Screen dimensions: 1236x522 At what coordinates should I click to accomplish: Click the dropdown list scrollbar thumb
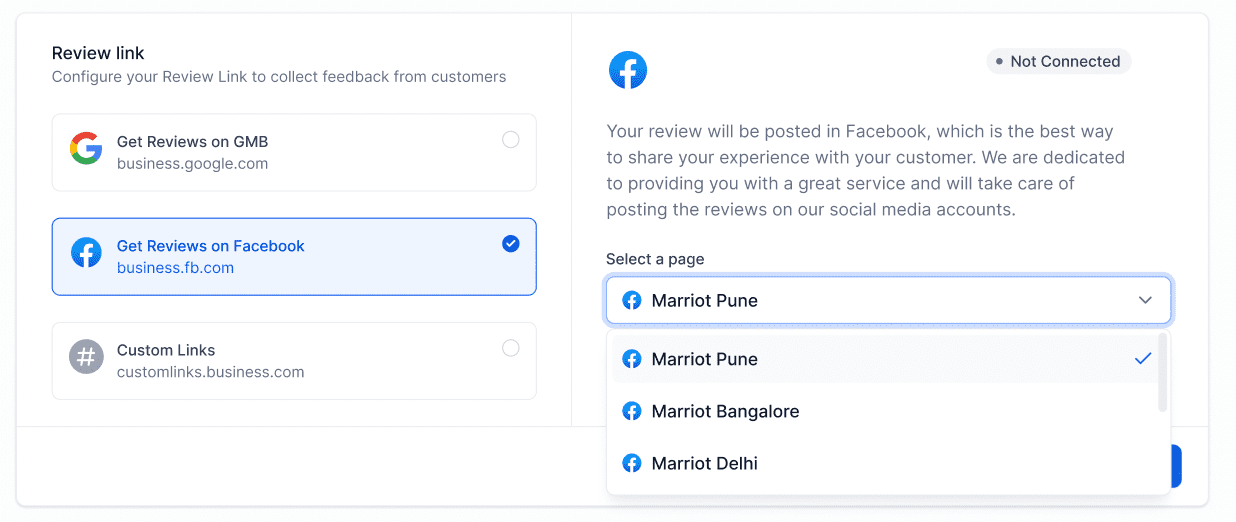point(1162,372)
